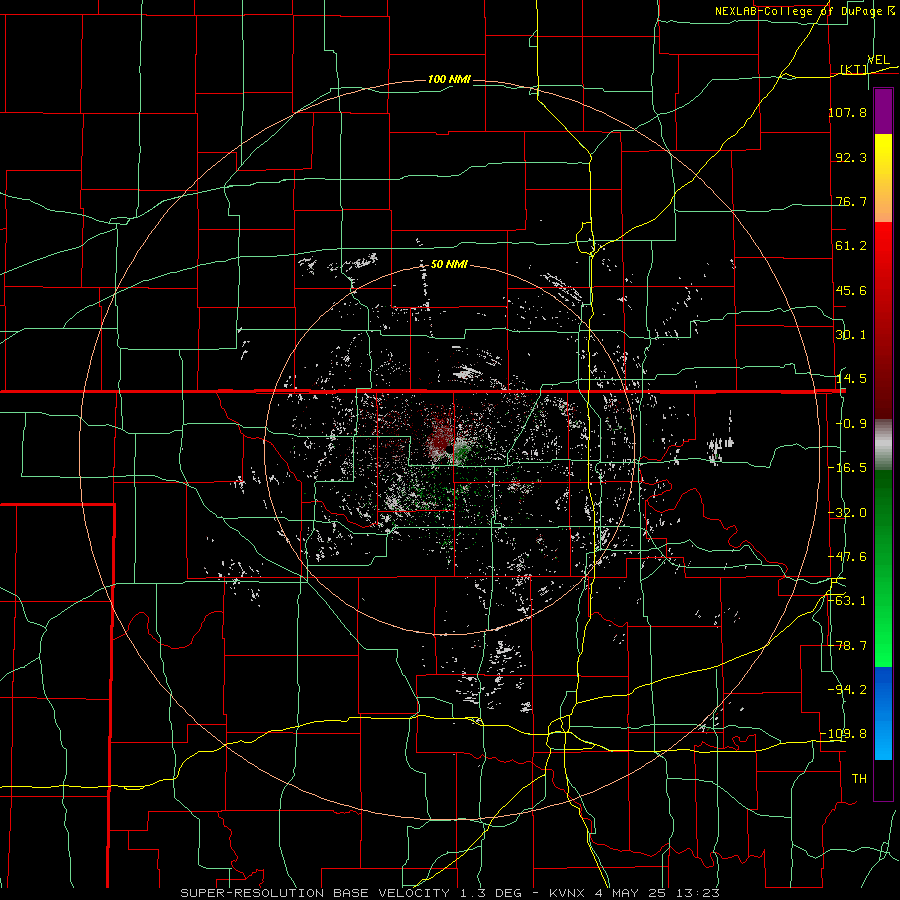The width and height of the screenshot is (900, 900).
Task: Click the -32.0 velocity scale value
Action: 847,513
